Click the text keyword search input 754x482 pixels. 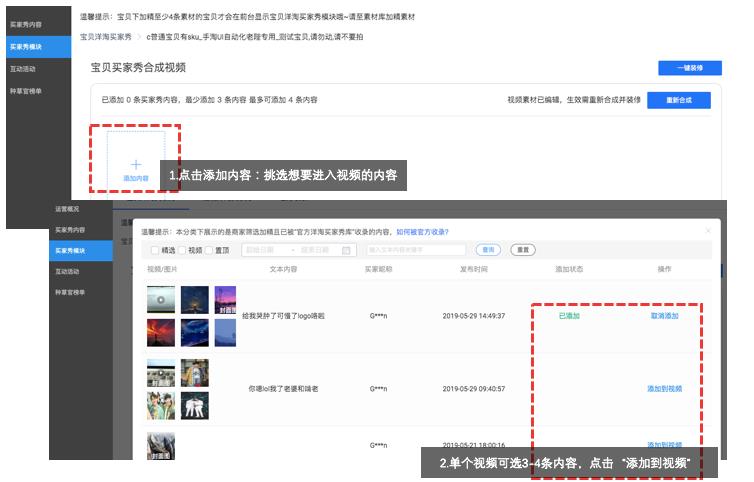click(415, 250)
